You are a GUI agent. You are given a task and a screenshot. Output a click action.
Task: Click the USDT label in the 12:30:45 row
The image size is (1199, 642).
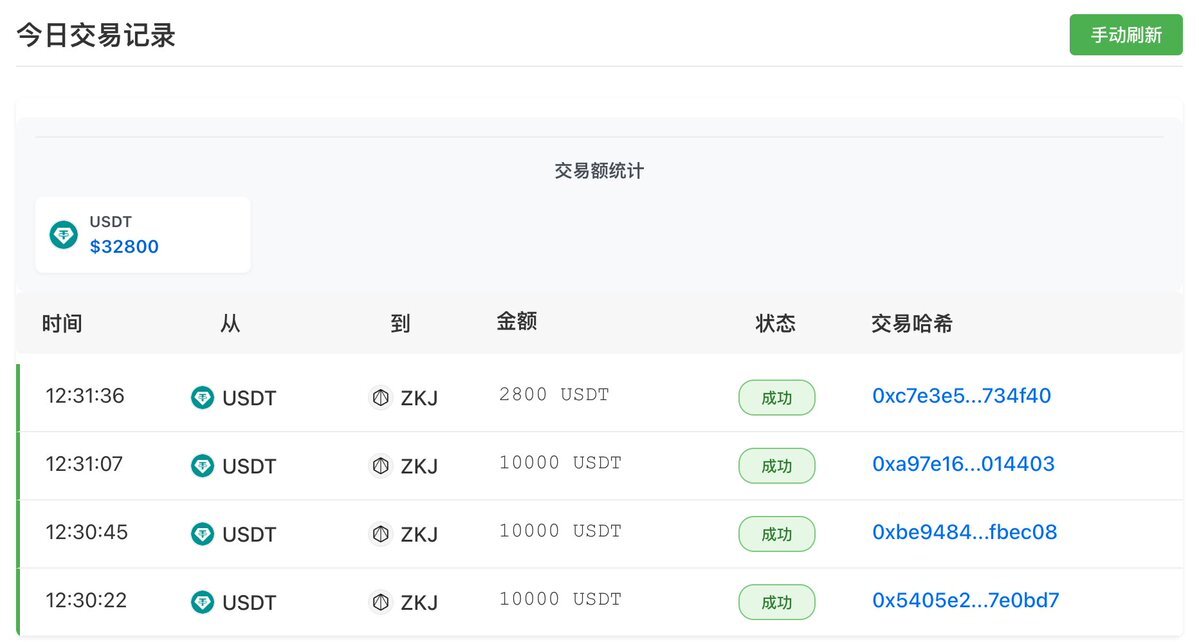tap(249, 534)
